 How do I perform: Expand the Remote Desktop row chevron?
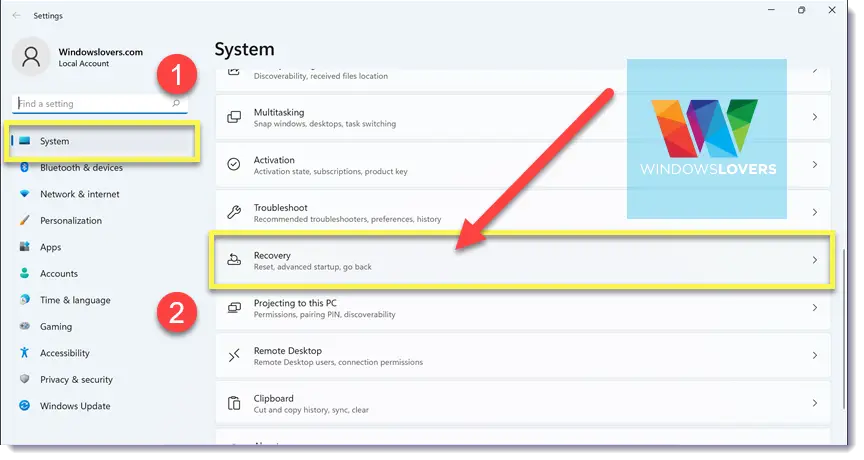[814, 355]
